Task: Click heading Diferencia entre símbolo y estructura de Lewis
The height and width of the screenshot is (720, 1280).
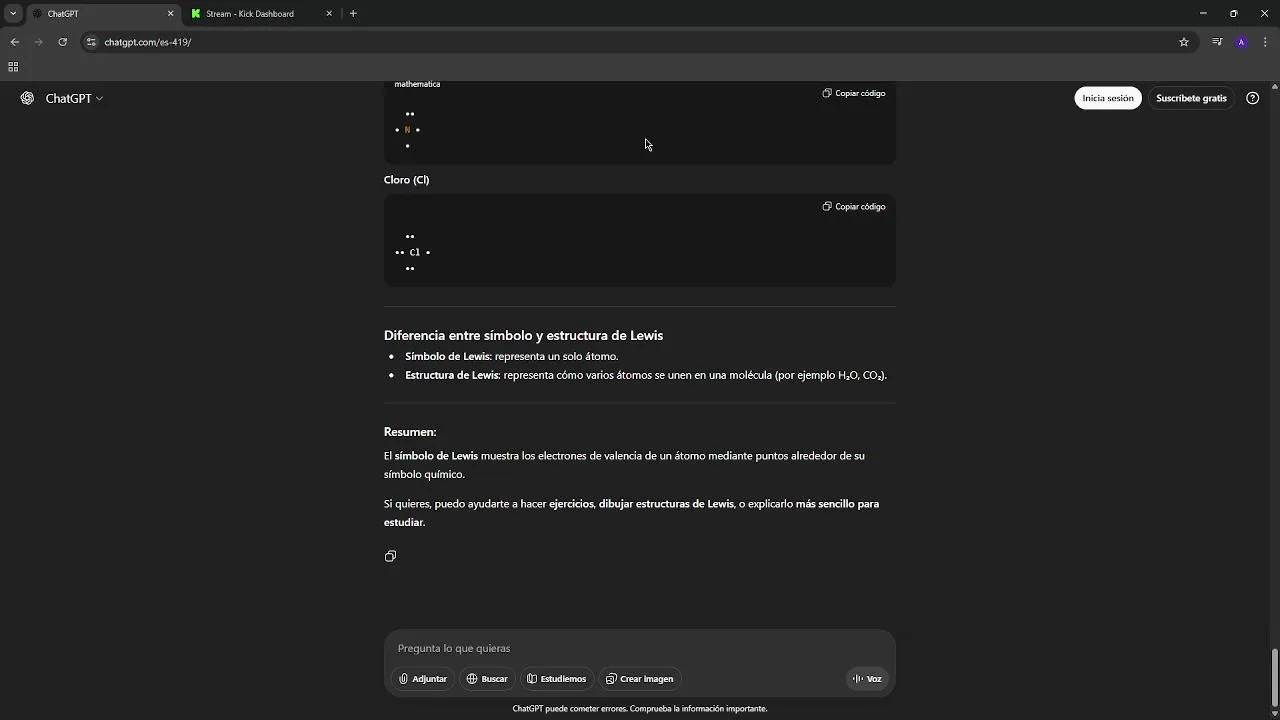Action: pos(523,335)
